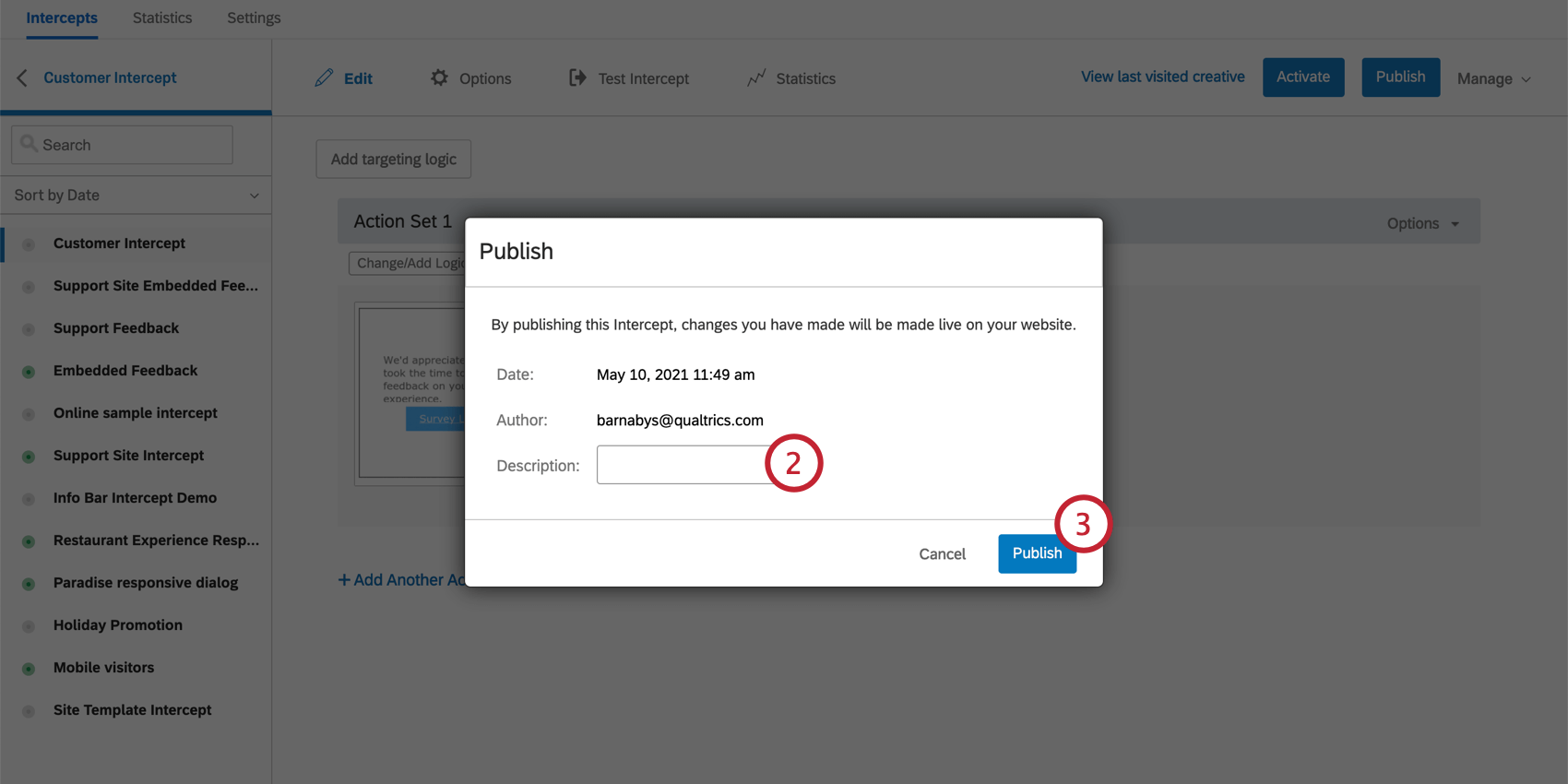Click the status indicator next to Holiday Promotion

click(x=28, y=625)
